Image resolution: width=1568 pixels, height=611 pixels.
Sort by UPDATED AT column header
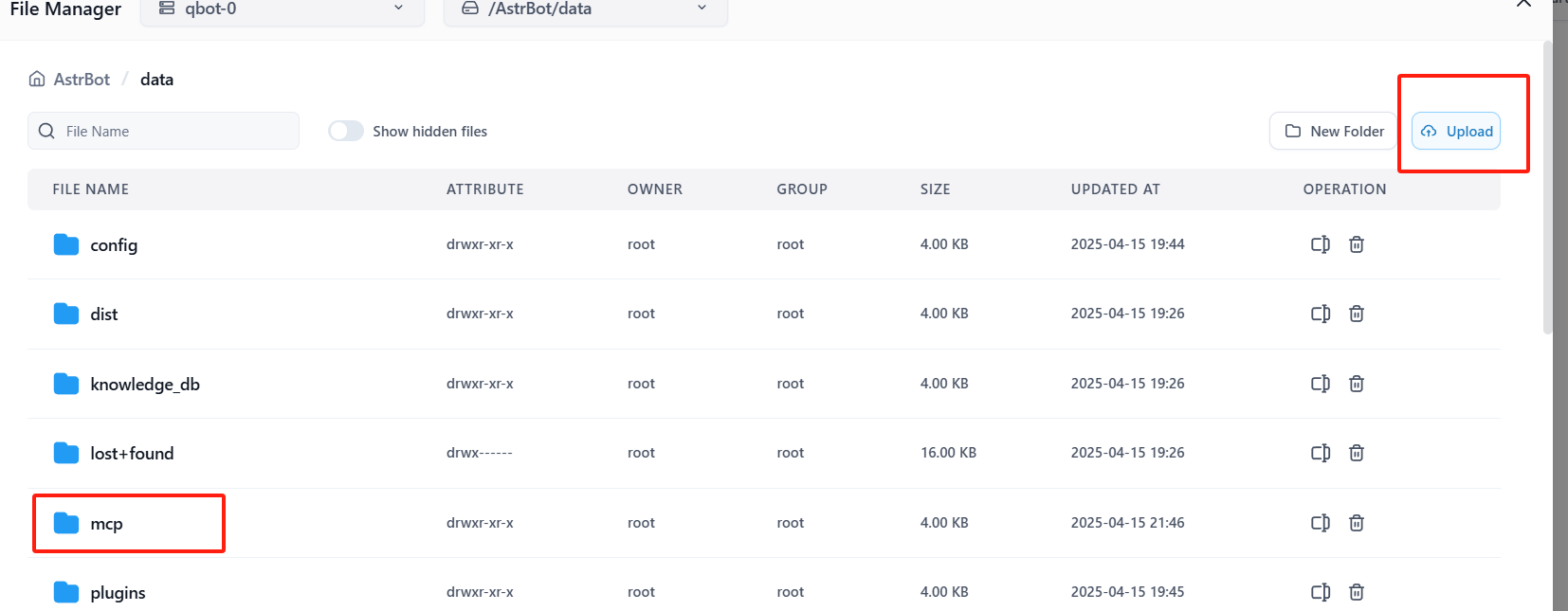(1115, 189)
